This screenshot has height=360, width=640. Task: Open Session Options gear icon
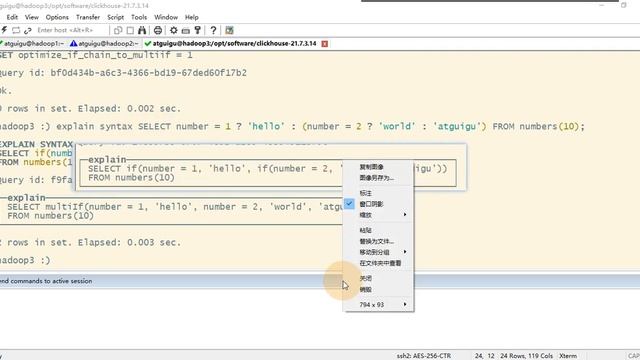174,30
